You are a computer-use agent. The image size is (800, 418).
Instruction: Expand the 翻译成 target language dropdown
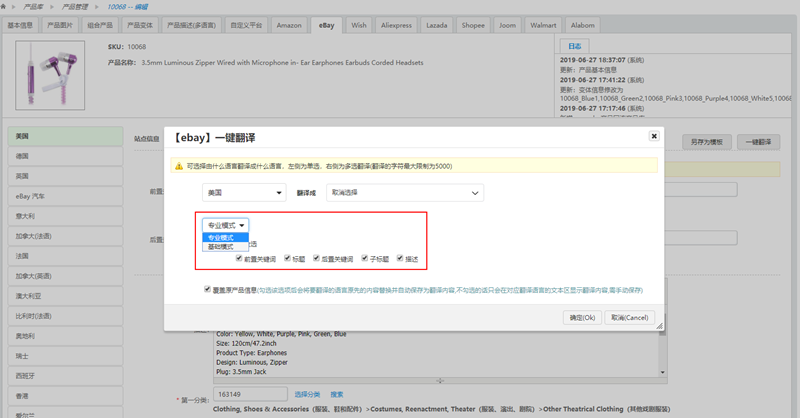click(404, 193)
